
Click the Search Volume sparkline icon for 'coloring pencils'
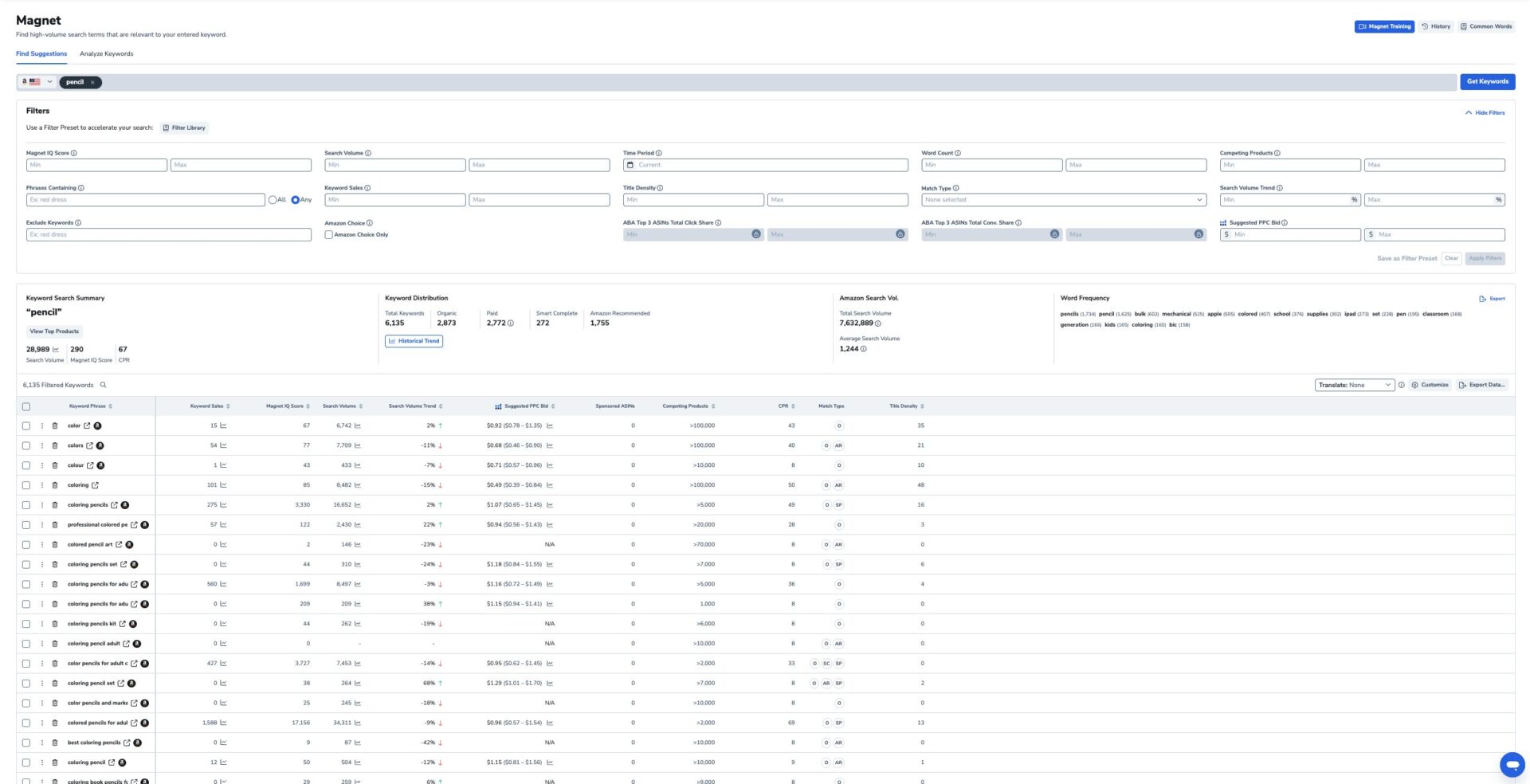[x=358, y=505]
